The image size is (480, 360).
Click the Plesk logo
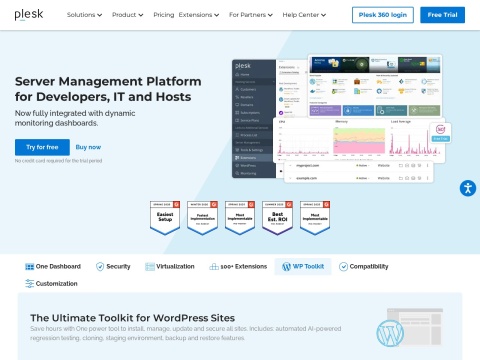pyautogui.click(x=29, y=14)
